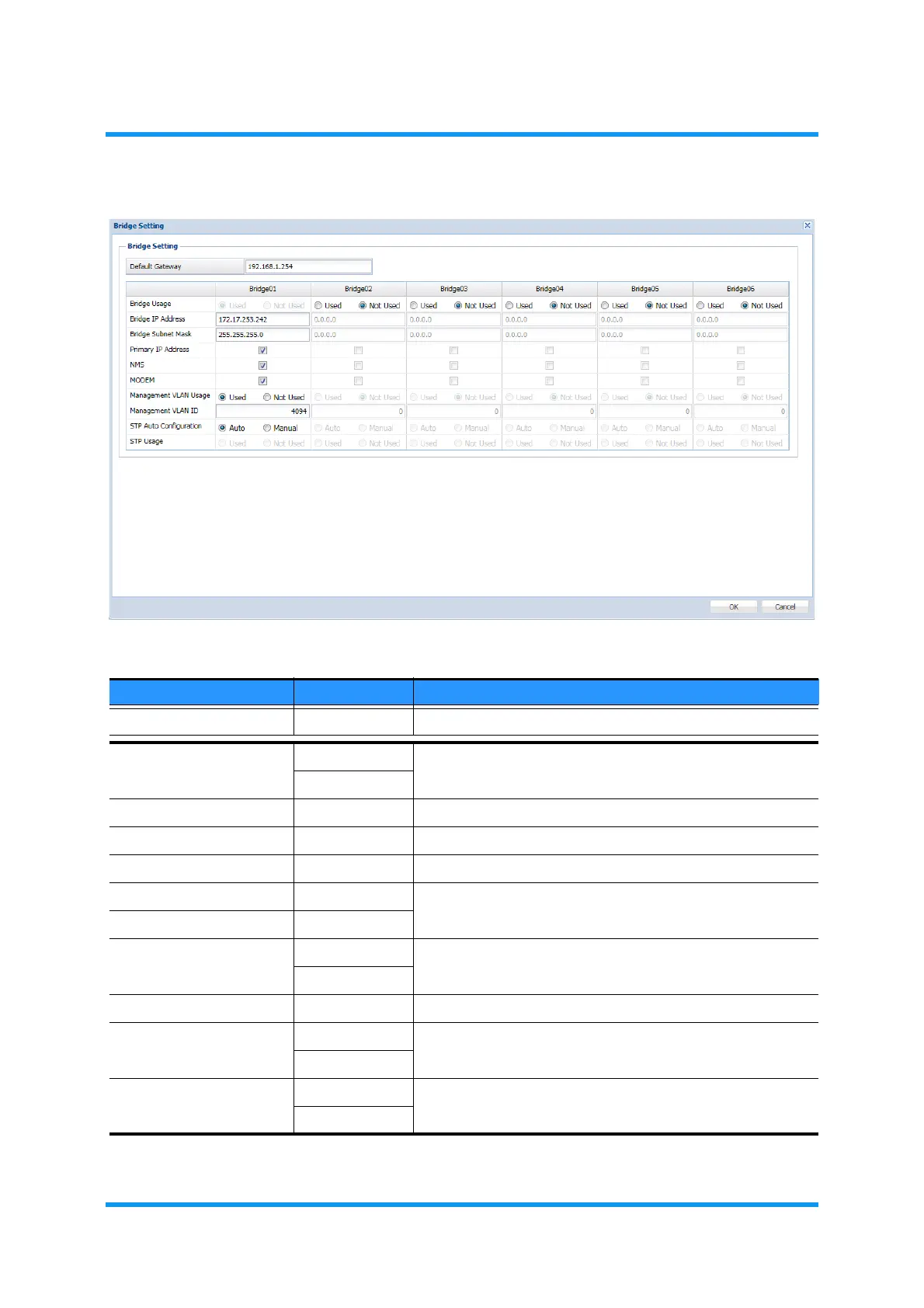This screenshot has width=924, height=1308.
Task: Toggle Bridge01 MODEM checkbox
Action: point(262,381)
